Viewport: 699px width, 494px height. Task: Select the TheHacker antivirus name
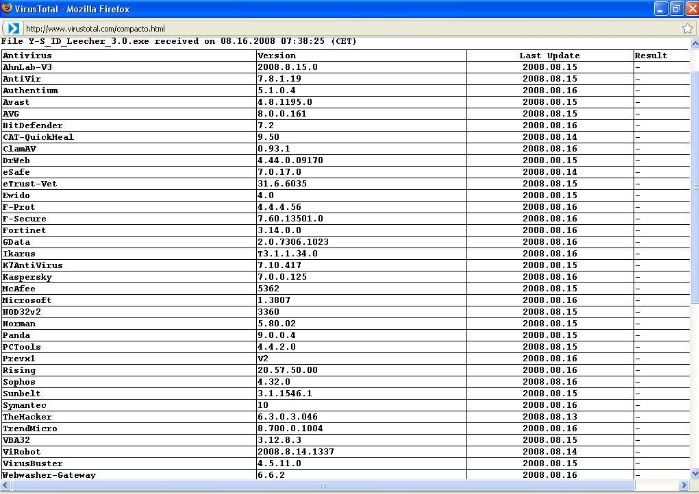pos(27,417)
